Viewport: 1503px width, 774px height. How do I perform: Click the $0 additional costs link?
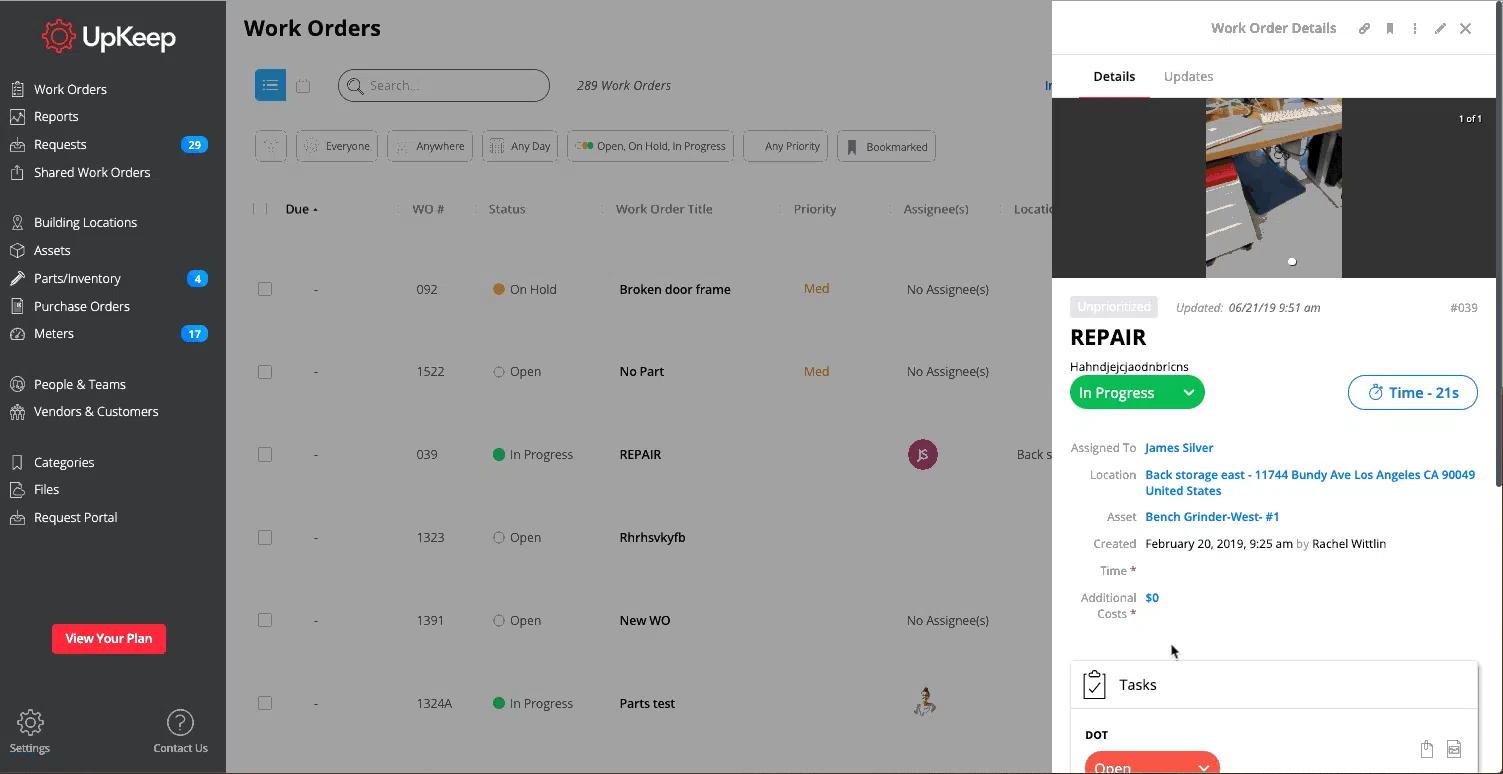pyautogui.click(x=1152, y=598)
